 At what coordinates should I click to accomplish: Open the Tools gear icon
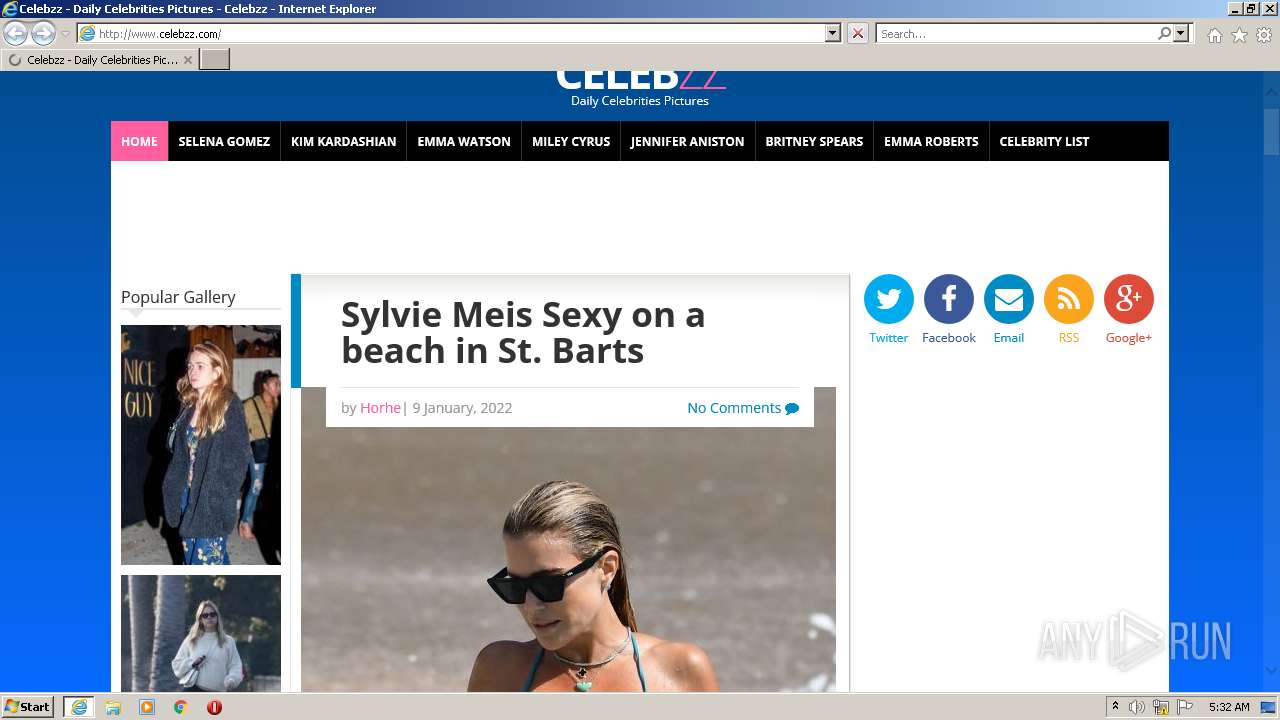click(1264, 35)
